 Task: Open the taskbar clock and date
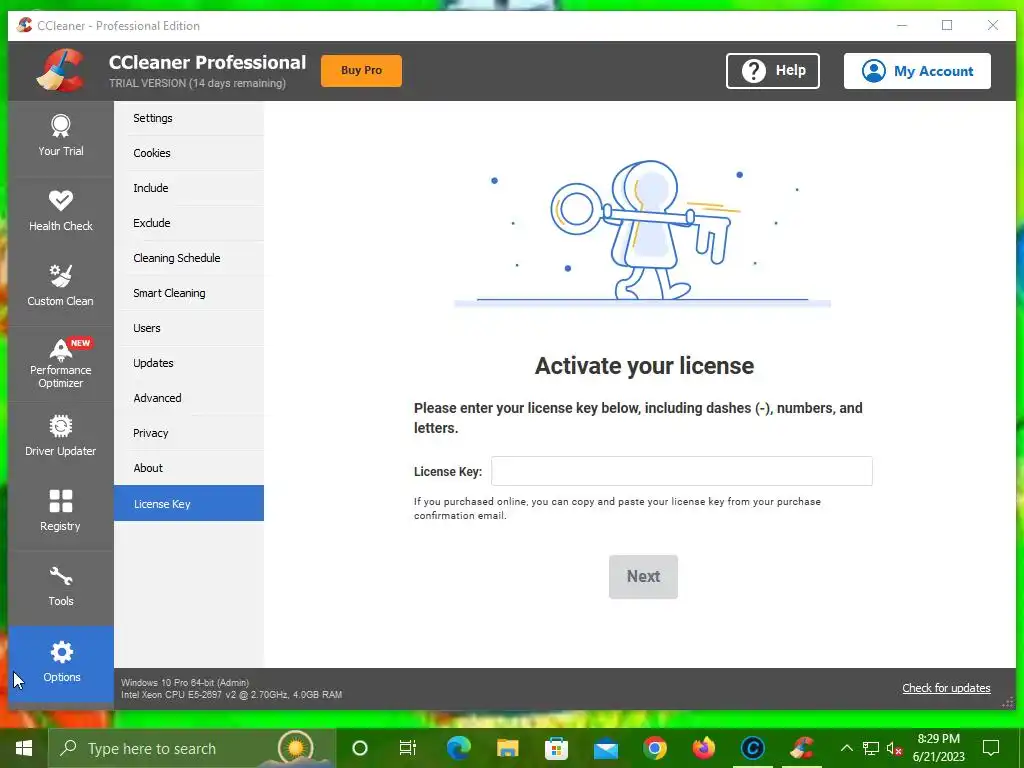[x=938, y=748]
